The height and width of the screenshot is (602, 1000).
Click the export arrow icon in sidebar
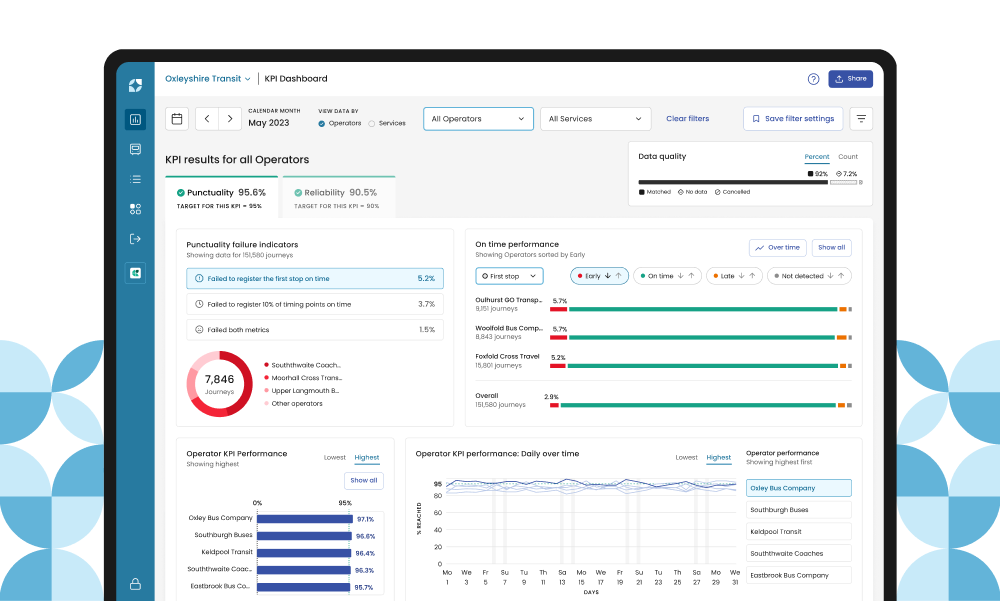coord(135,239)
